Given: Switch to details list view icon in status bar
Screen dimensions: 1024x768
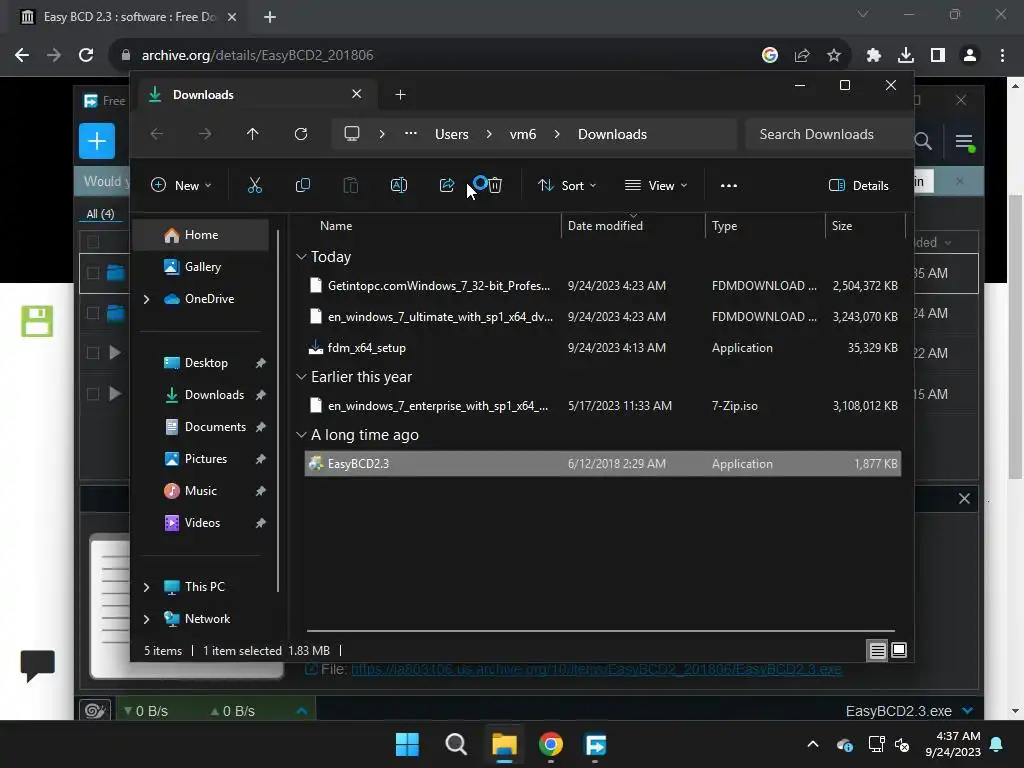Looking at the screenshot, I should [877, 650].
